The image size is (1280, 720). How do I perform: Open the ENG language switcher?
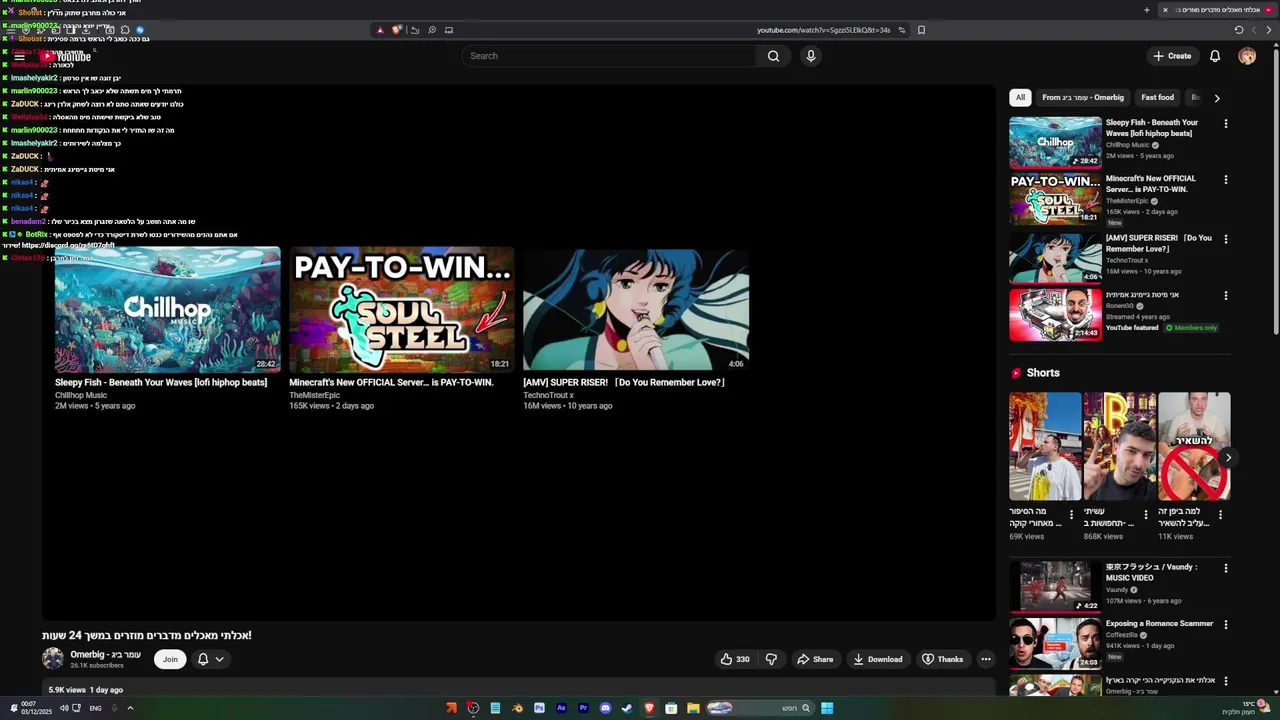click(95, 708)
